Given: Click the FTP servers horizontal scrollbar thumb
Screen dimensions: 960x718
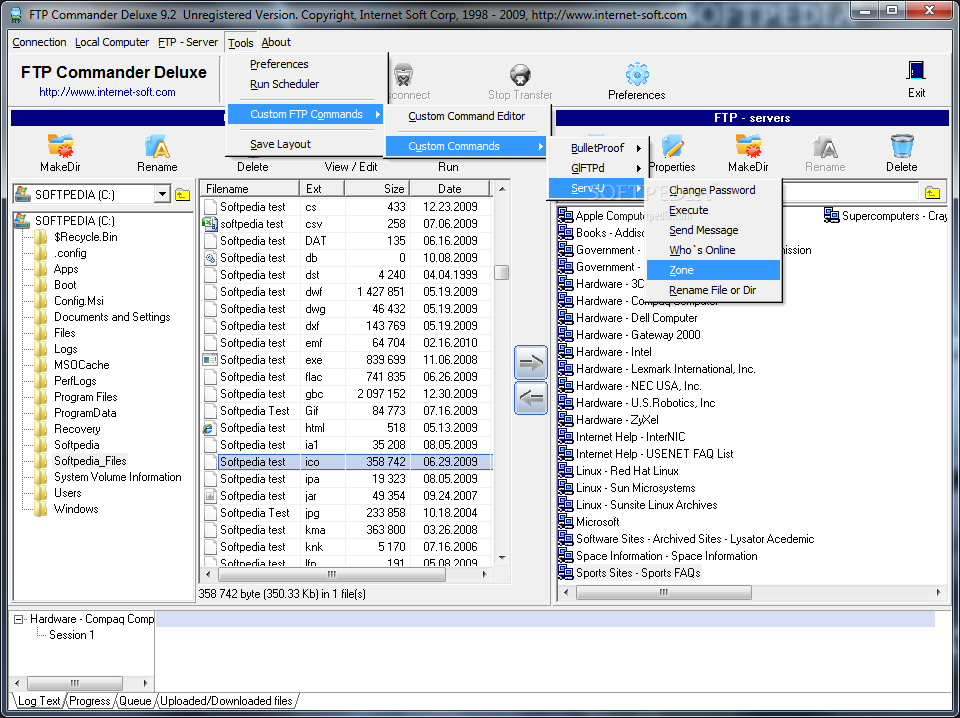Looking at the screenshot, I should coord(664,592).
